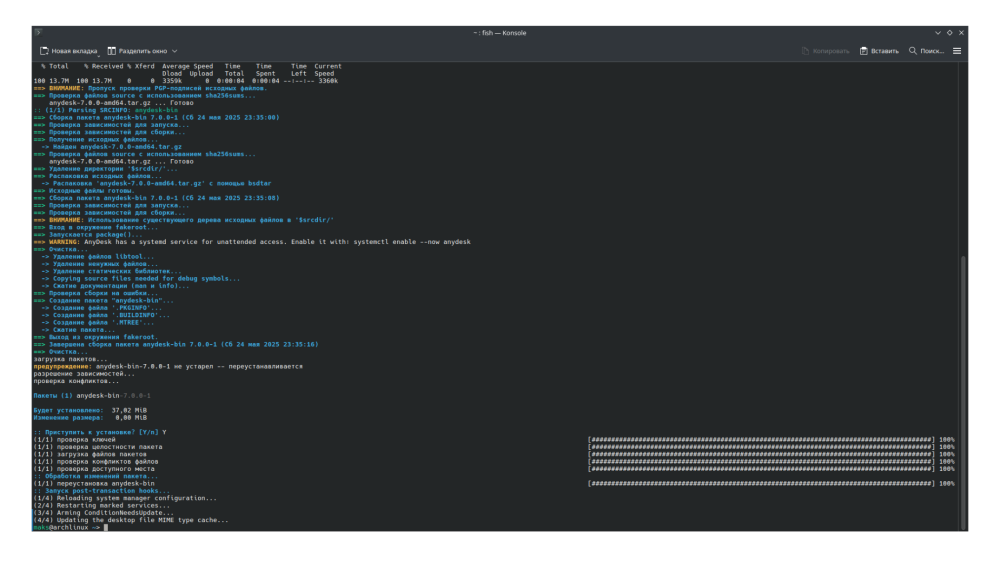Click '(1/1) загрузка файлов пакетов' line
This screenshot has height=569, width=1000.
pyautogui.click(x=90, y=454)
